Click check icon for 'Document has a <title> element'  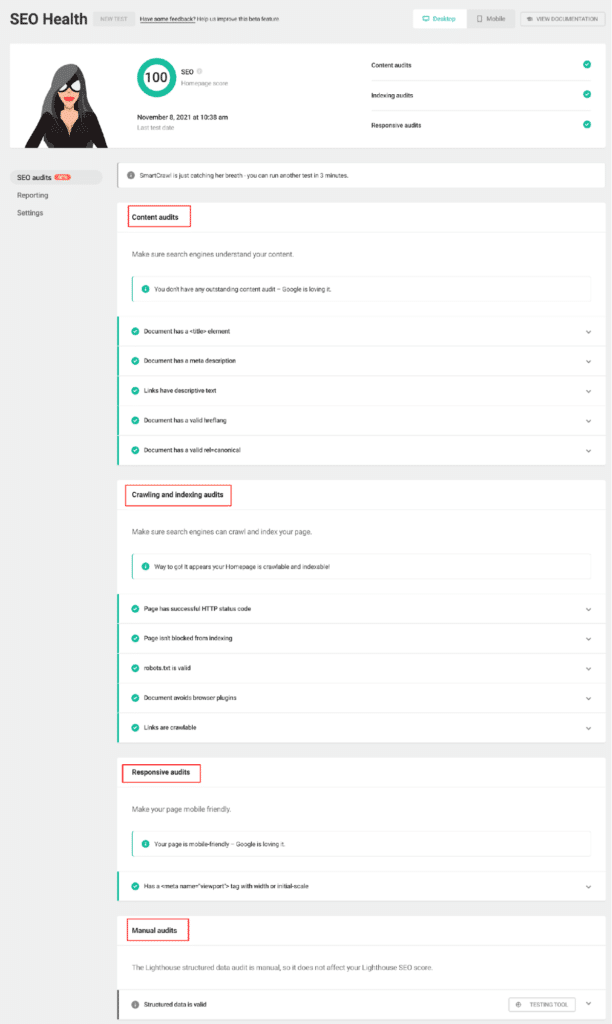135,331
